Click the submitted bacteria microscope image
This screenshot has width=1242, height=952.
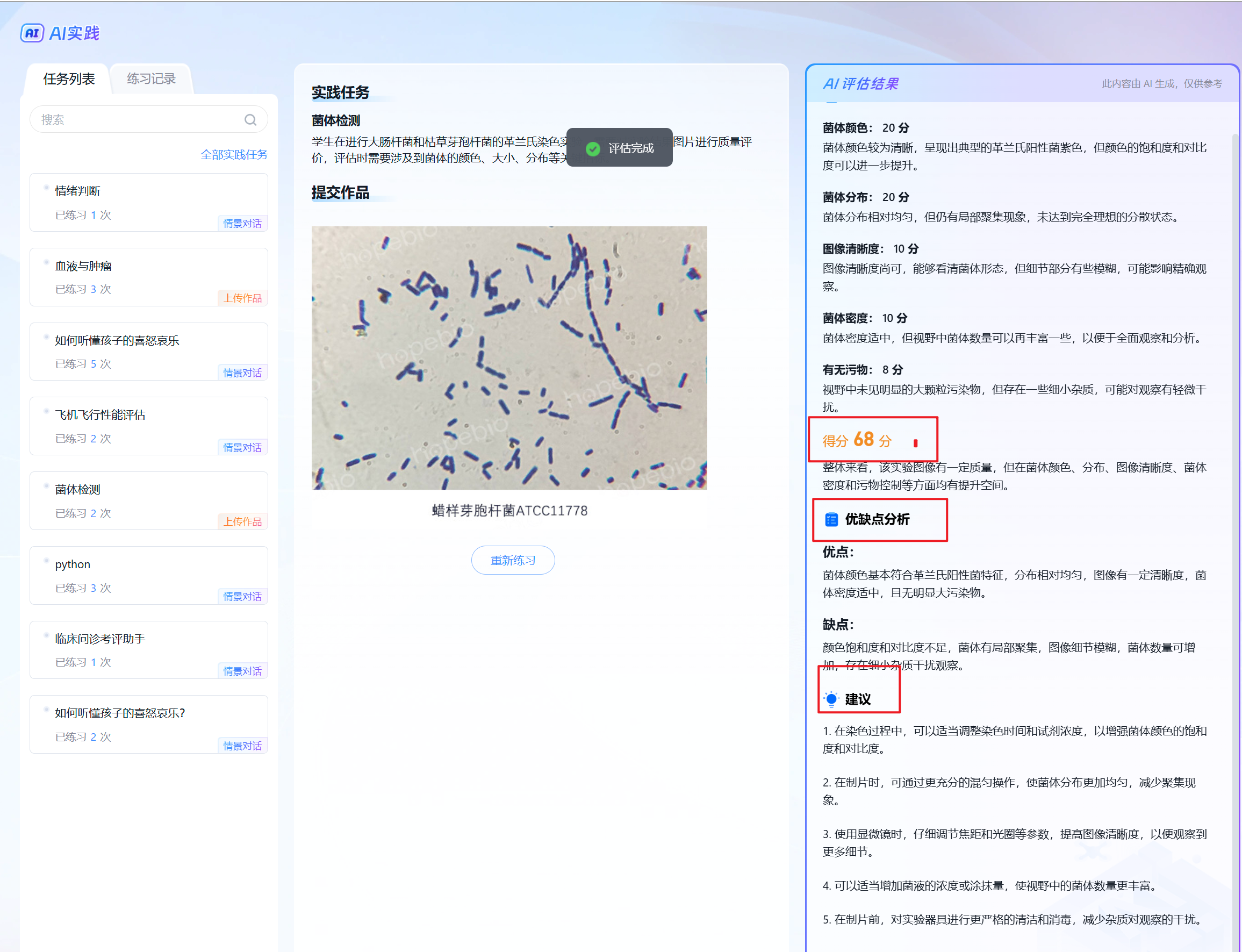(x=509, y=357)
